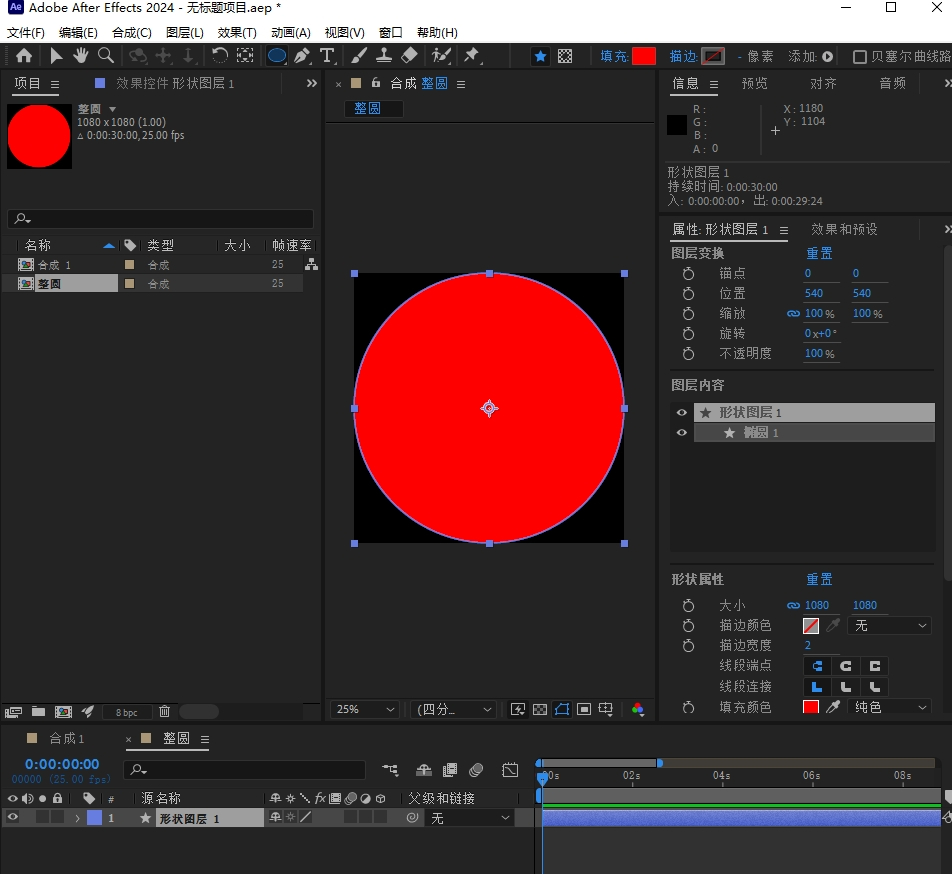Viewport: 952px width, 874px height.
Task: Open the magnification 25% dropdown
Action: coord(364,709)
